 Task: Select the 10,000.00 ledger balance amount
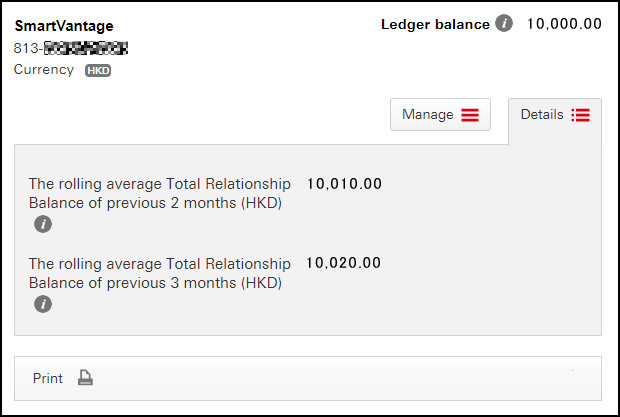pos(564,24)
